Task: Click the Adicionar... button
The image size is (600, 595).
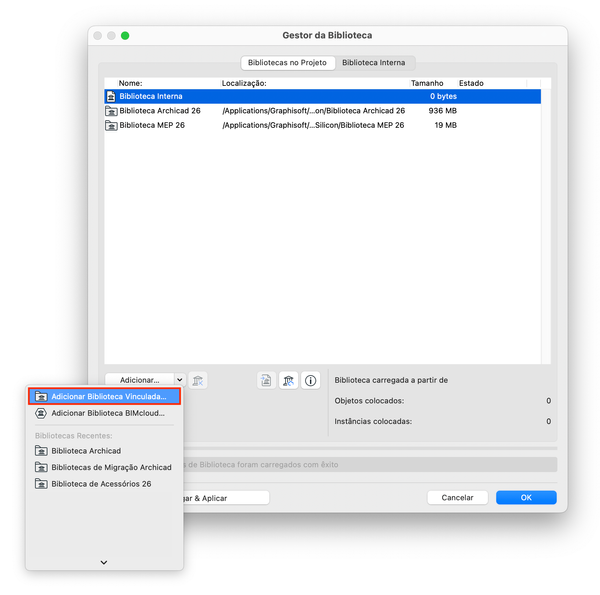Action: [140, 380]
